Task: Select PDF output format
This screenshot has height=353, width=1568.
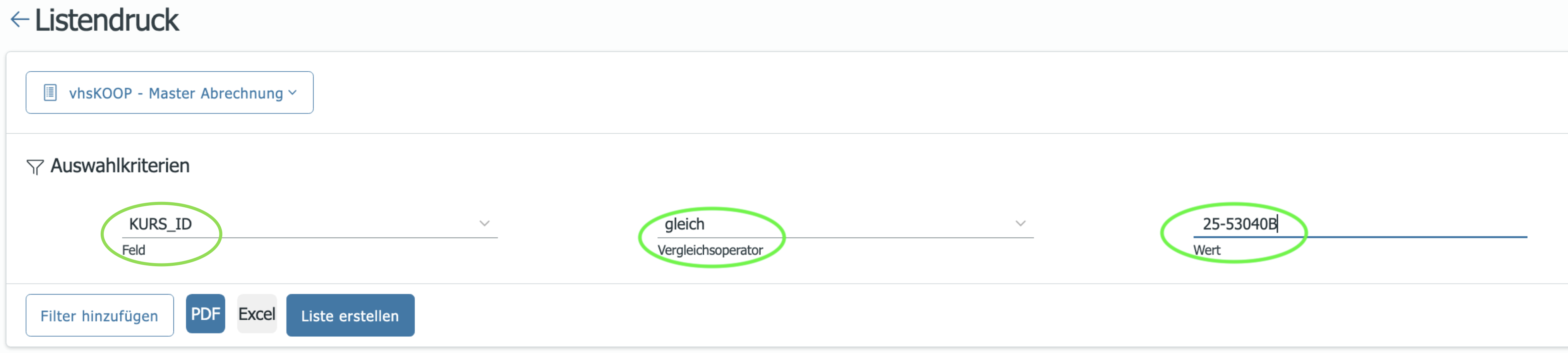Action: [205, 314]
